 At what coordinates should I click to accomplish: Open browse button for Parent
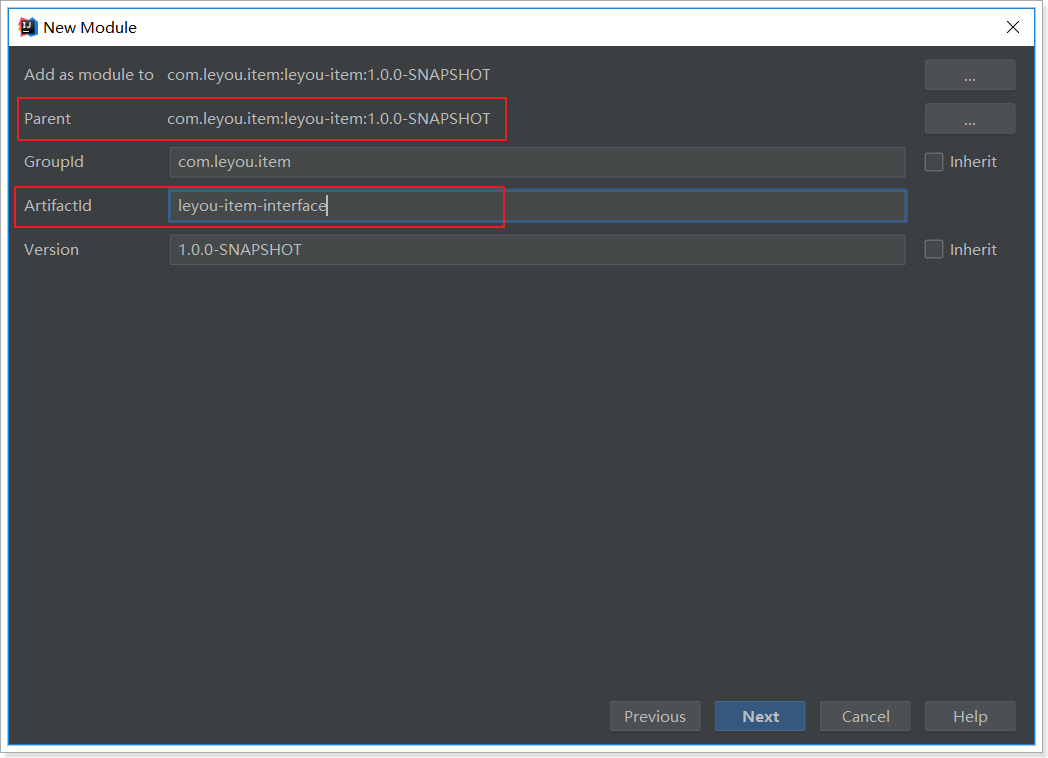(970, 119)
